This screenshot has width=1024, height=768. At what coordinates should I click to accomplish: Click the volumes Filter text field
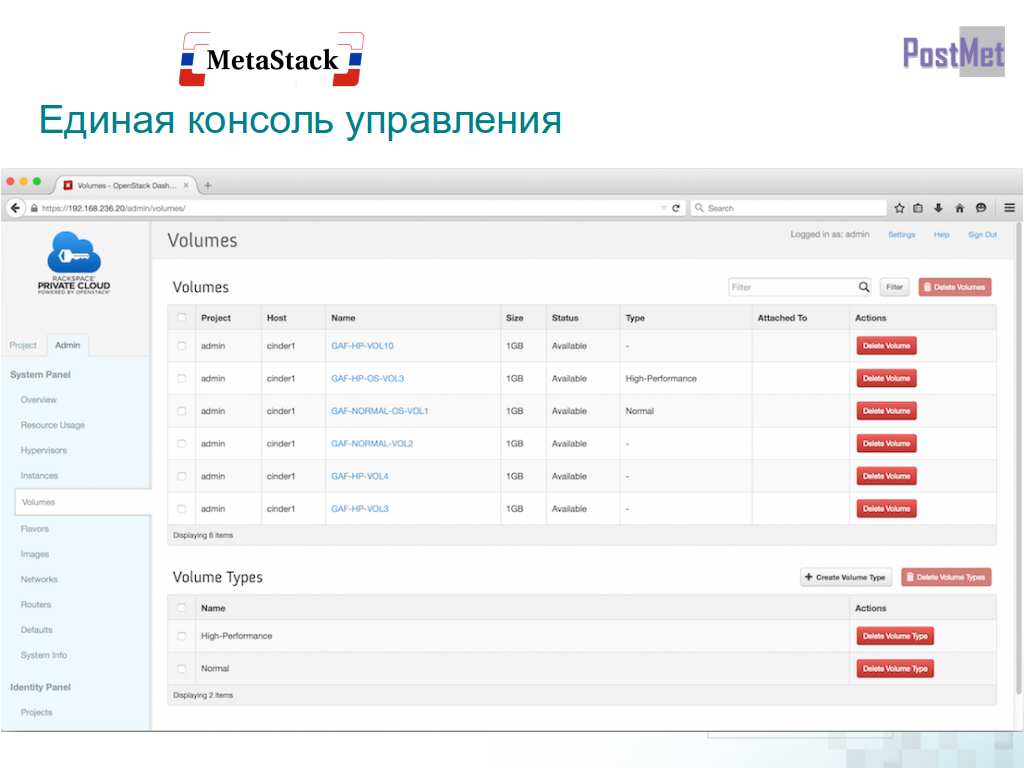792,287
